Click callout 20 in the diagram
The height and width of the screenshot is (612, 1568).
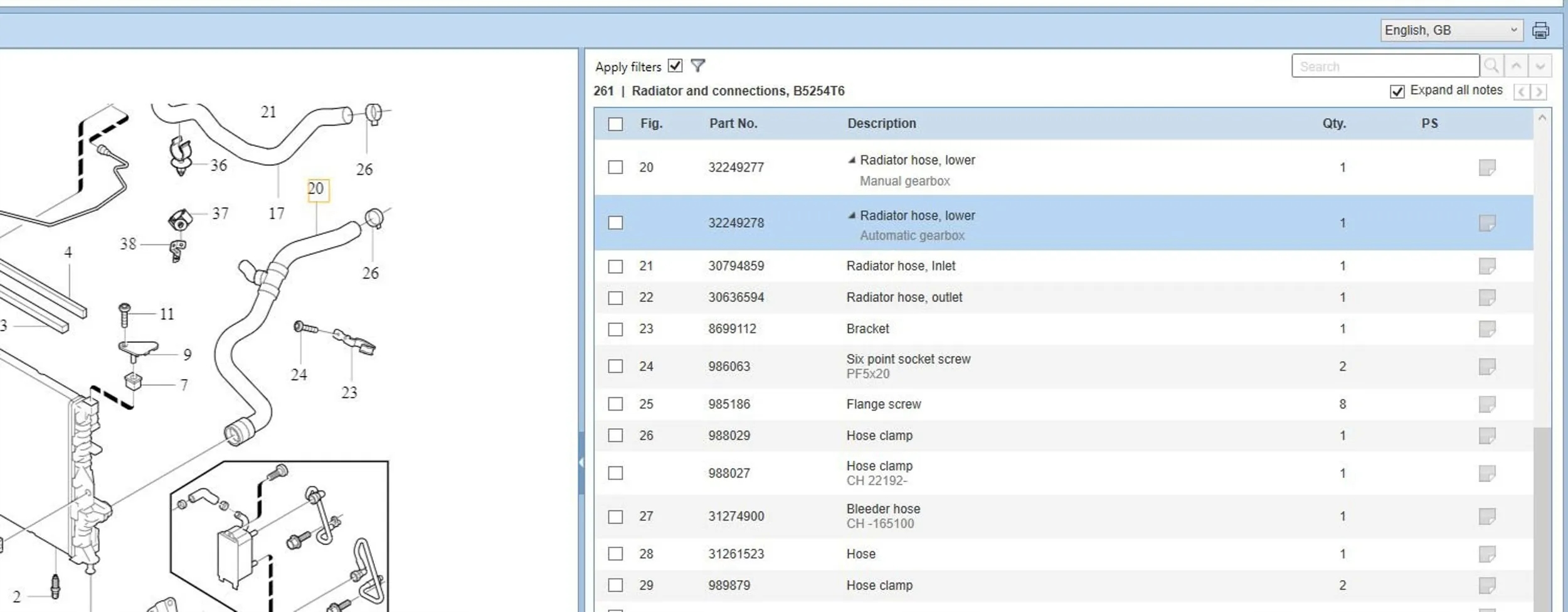pos(317,189)
